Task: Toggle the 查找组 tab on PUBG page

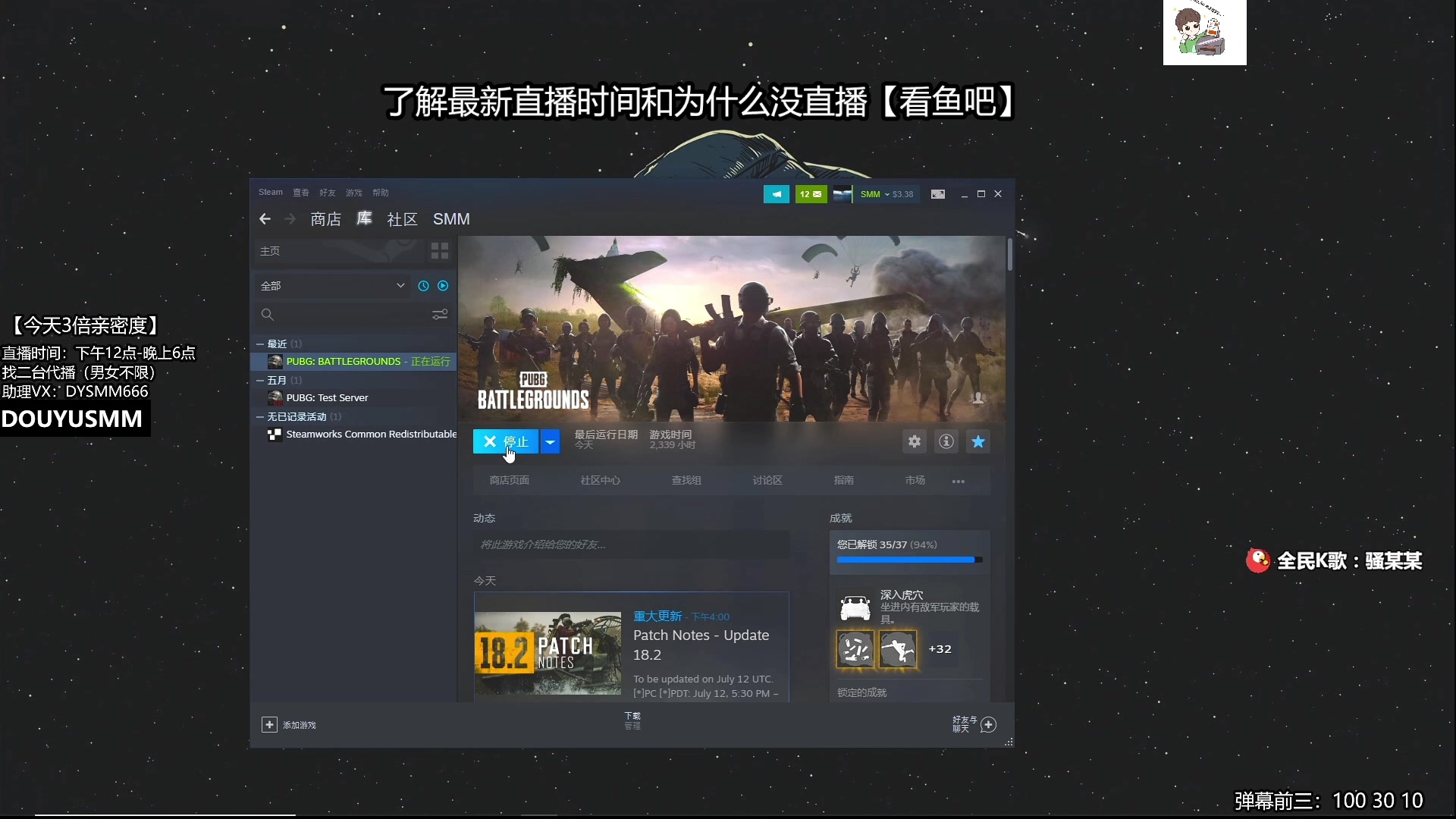Action: [686, 480]
